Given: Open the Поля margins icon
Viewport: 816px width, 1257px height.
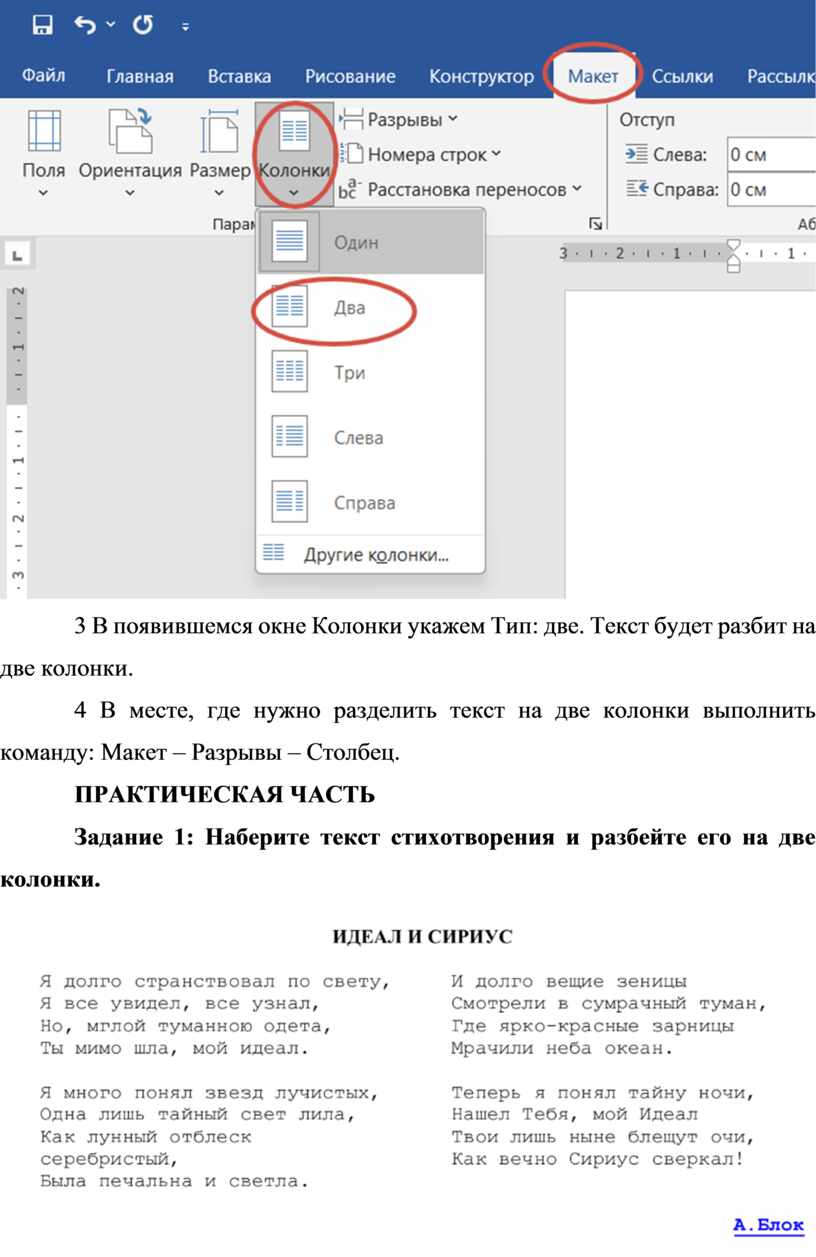Looking at the screenshot, I should (x=43, y=135).
